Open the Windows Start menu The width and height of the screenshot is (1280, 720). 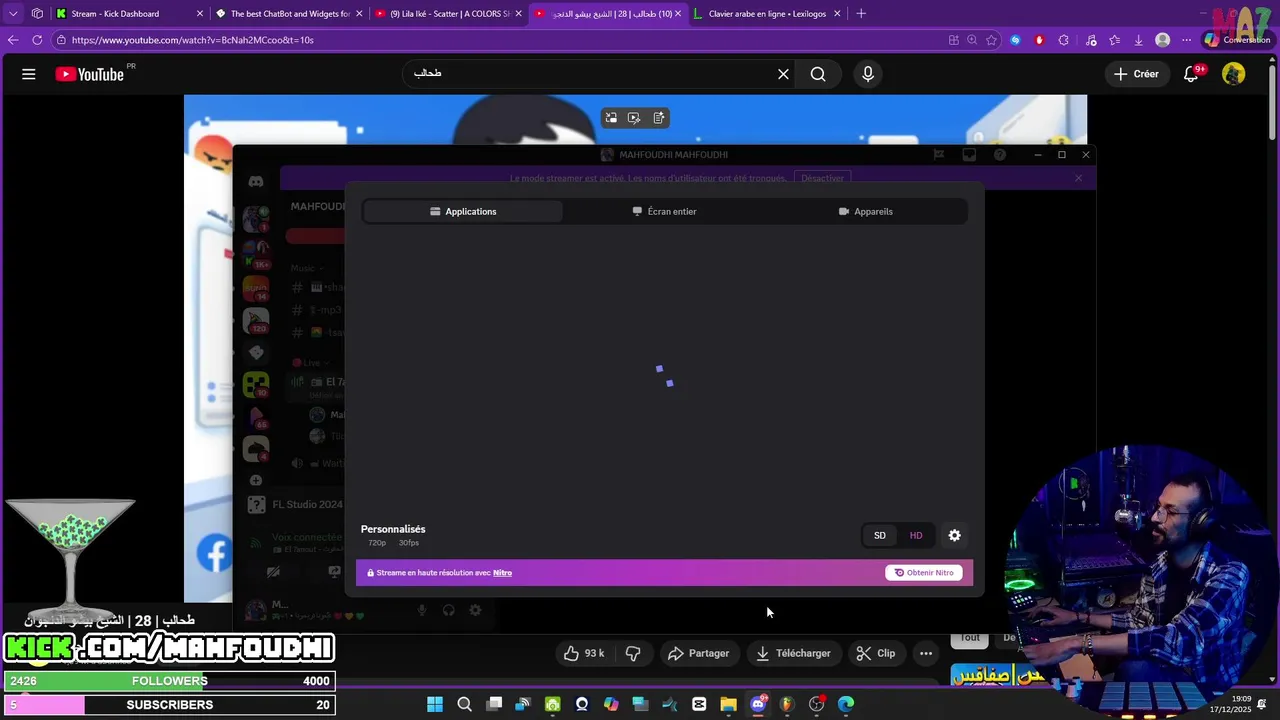pos(435,704)
